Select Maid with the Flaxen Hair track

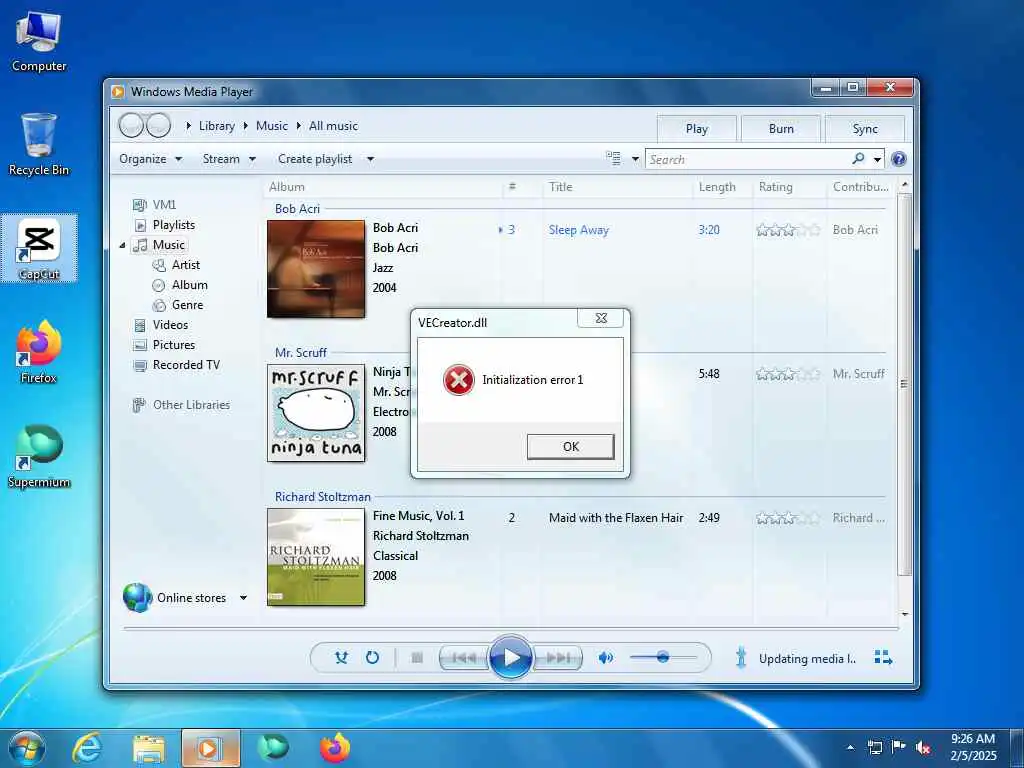tap(616, 518)
